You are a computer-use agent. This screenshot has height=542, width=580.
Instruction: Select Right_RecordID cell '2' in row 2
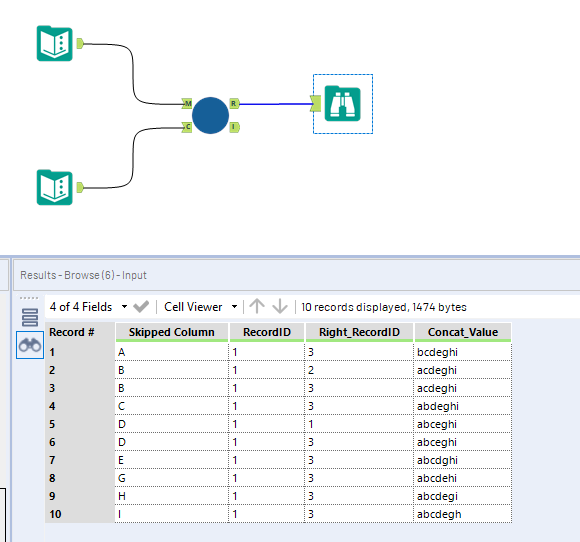click(x=359, y=370)
